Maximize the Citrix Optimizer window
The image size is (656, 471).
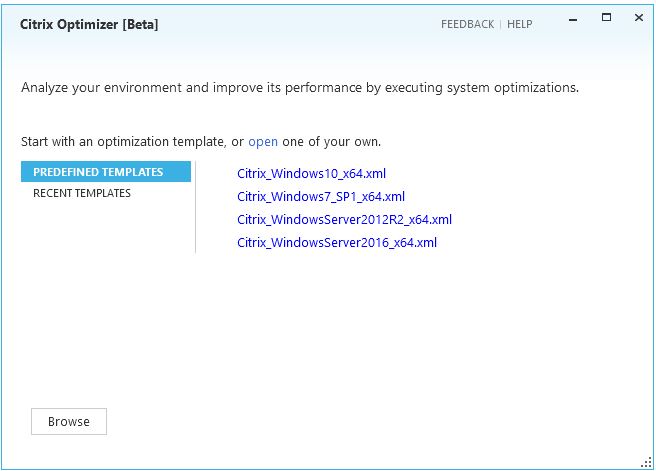[x=606, y=17]
